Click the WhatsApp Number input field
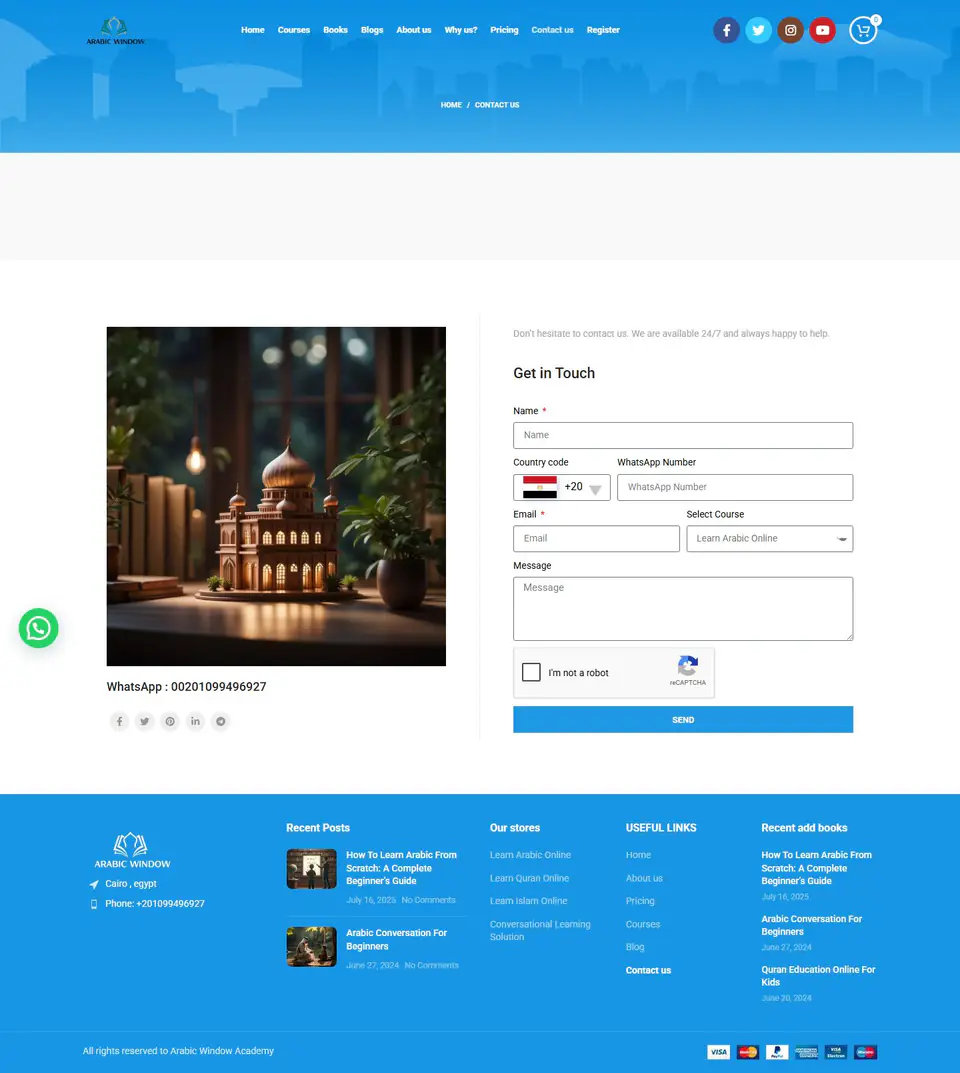This screenshot has width=960, height=1073. [x=735, y=487]
